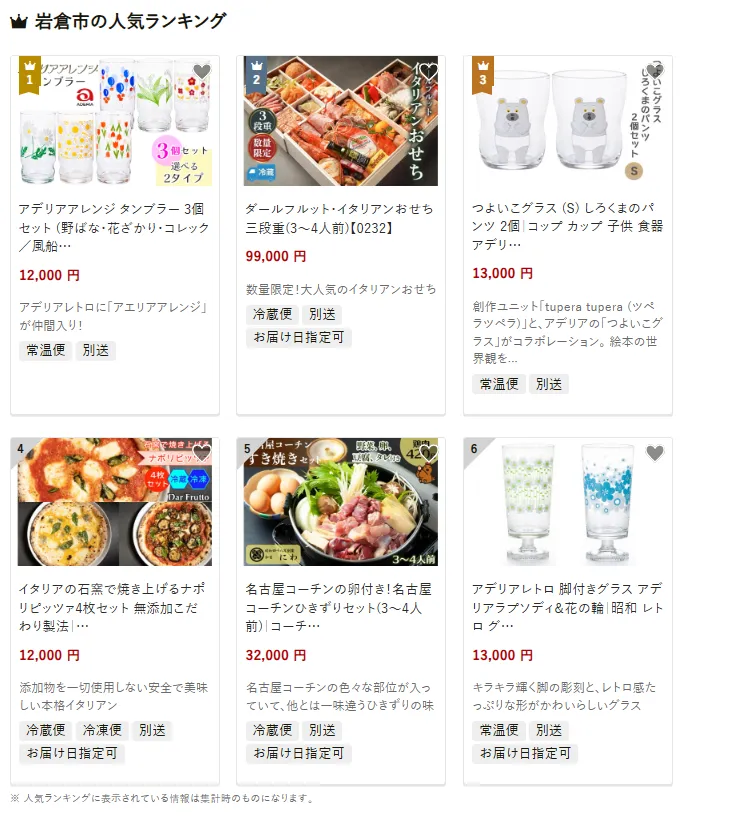This screenshot has width=751, height=823.
Task: Click heart on アデリアレトロ 脚付きグラス
Action: 655,453
